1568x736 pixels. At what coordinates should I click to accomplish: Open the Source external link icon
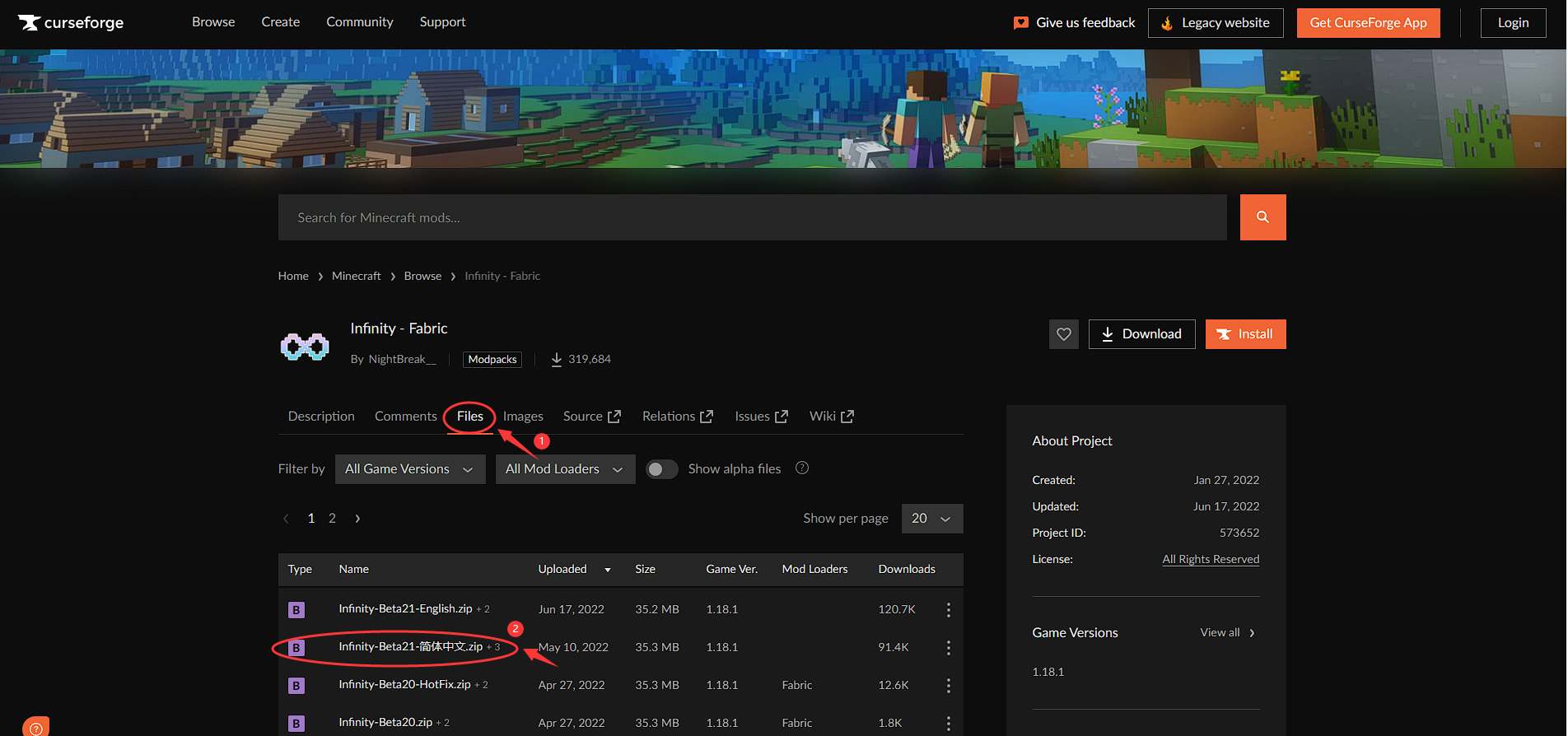pyautogui.click(x=614, y=417)
